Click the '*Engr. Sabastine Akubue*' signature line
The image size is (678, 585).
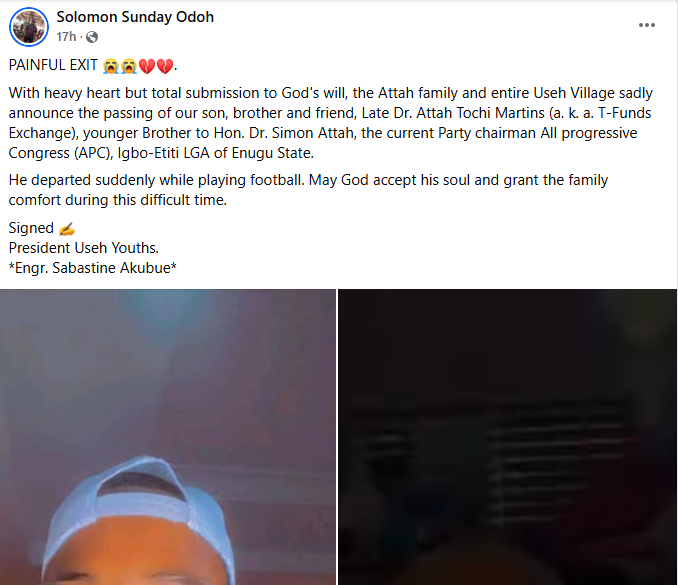coord(93,268)
